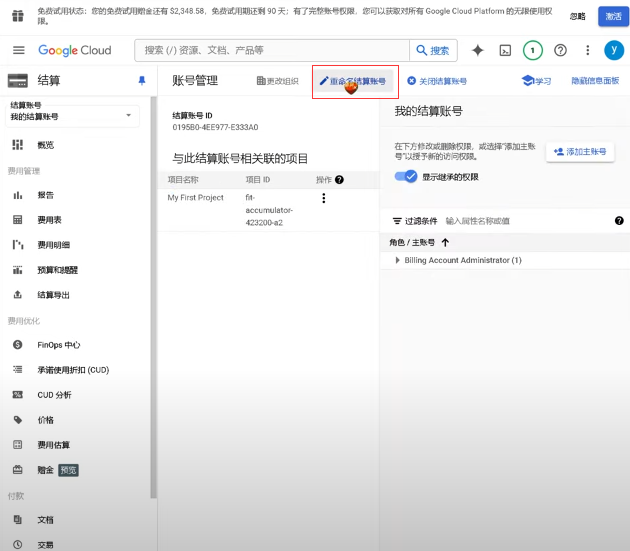Click 激活 activate button
This screenshot has width=630, height=551.
[613, 16]
